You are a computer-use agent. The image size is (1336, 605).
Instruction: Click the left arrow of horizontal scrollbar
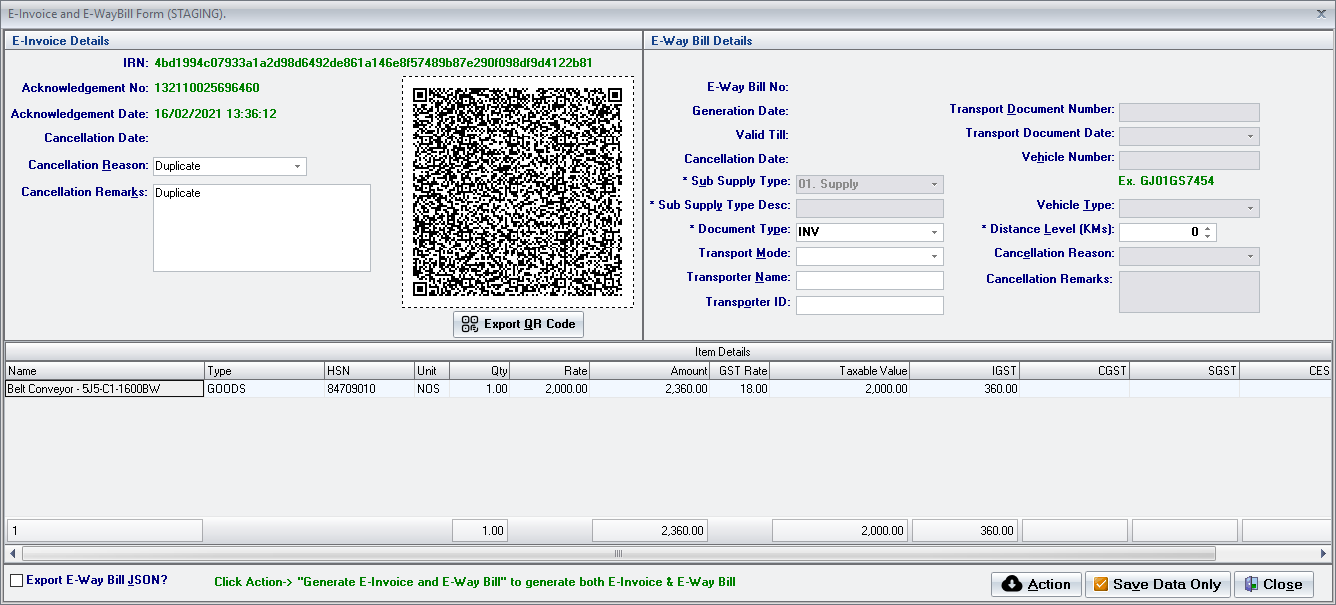12,553
